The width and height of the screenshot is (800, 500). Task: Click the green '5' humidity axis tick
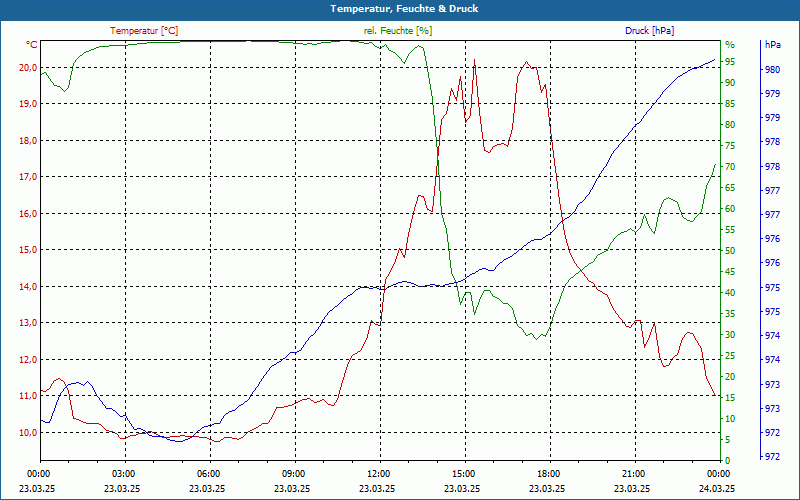[728, 440]
